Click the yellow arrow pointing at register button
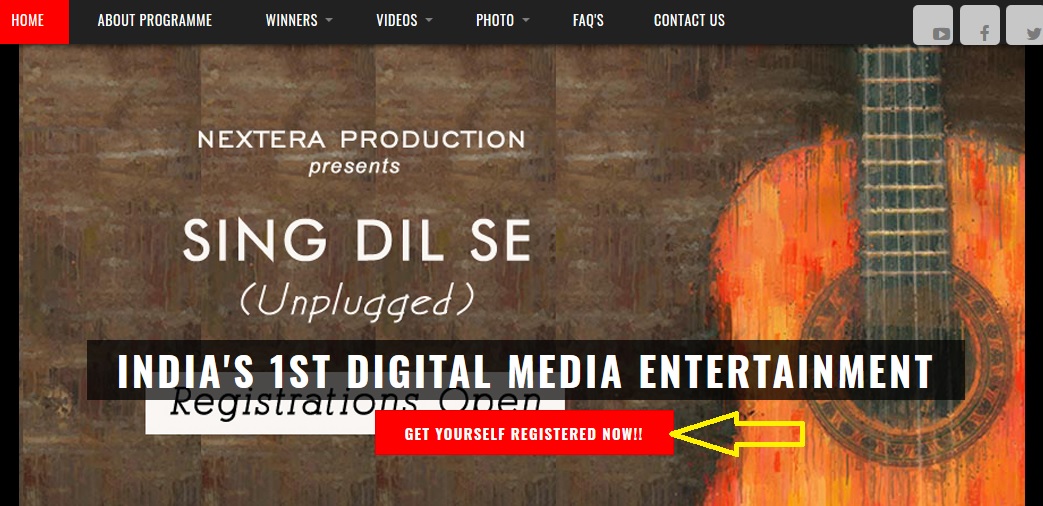 [x=738, y=434]
